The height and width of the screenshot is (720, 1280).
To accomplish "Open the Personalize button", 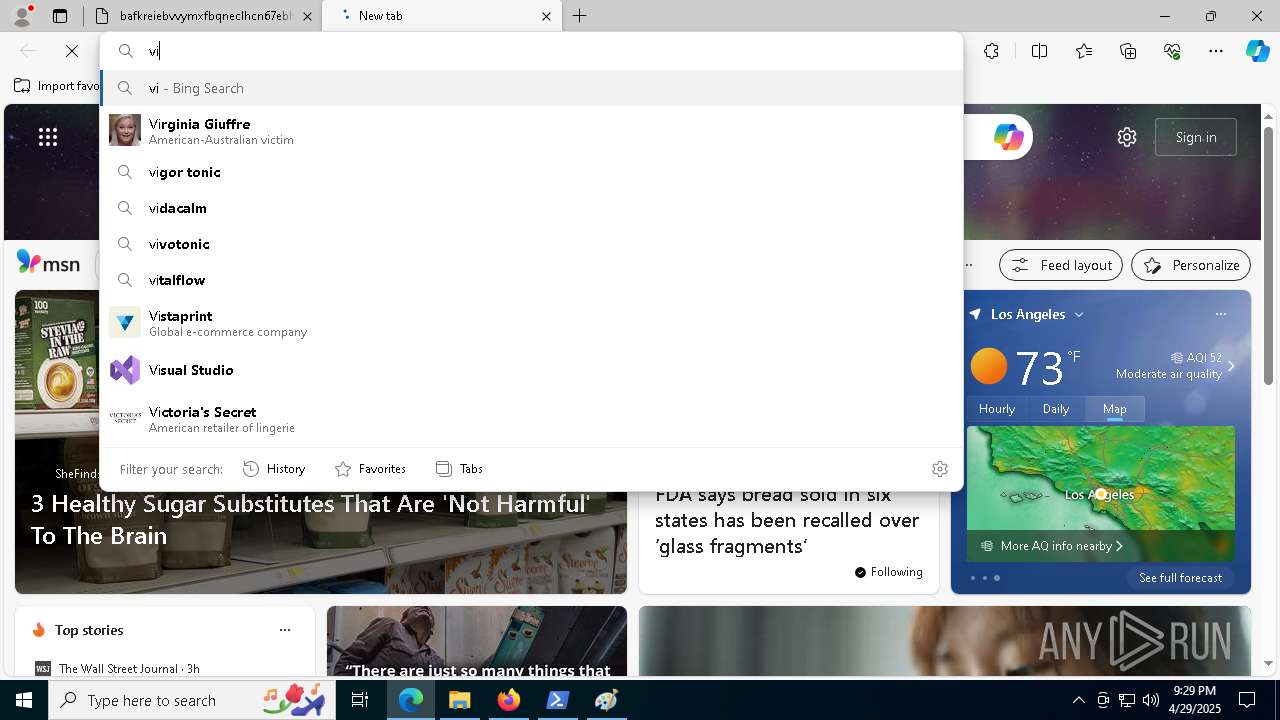I will (x=1190, y=265).
